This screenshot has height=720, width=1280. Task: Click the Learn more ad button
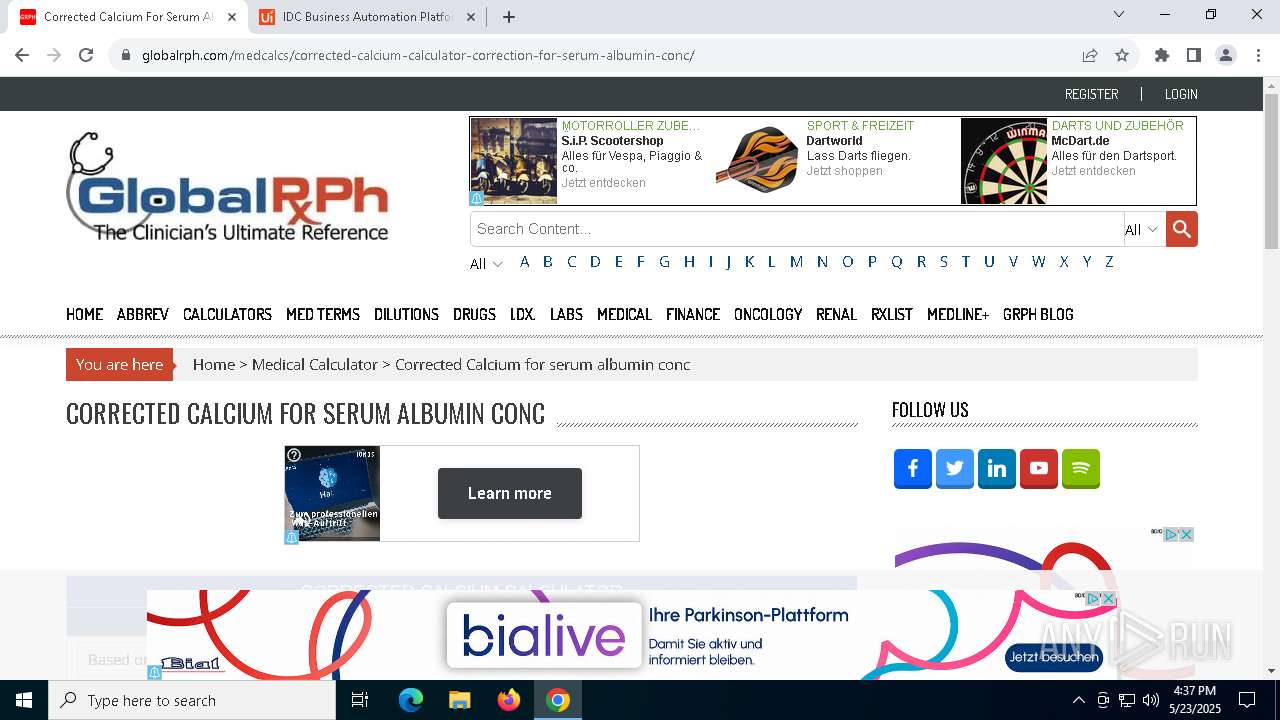click(x=510, y=493)
